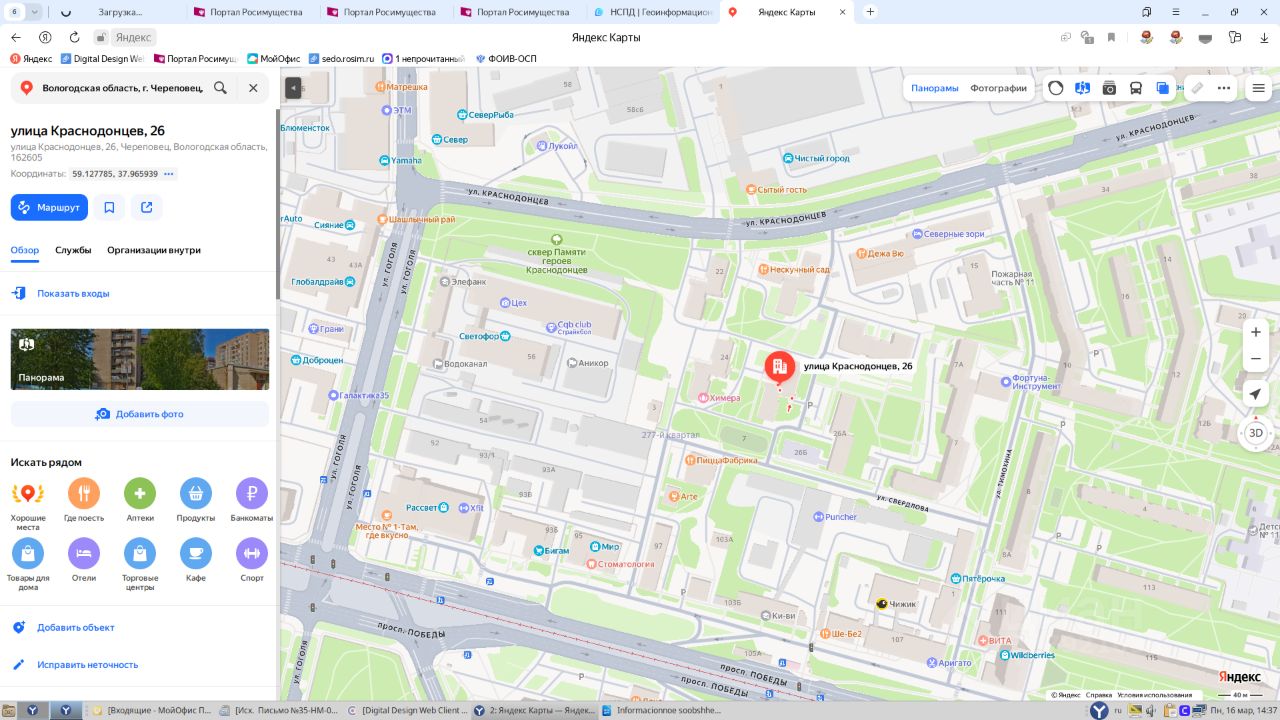Open the street panorama thumbnail
The width and height of the screenshot is (1280, 720).
[x=140, y=359]
